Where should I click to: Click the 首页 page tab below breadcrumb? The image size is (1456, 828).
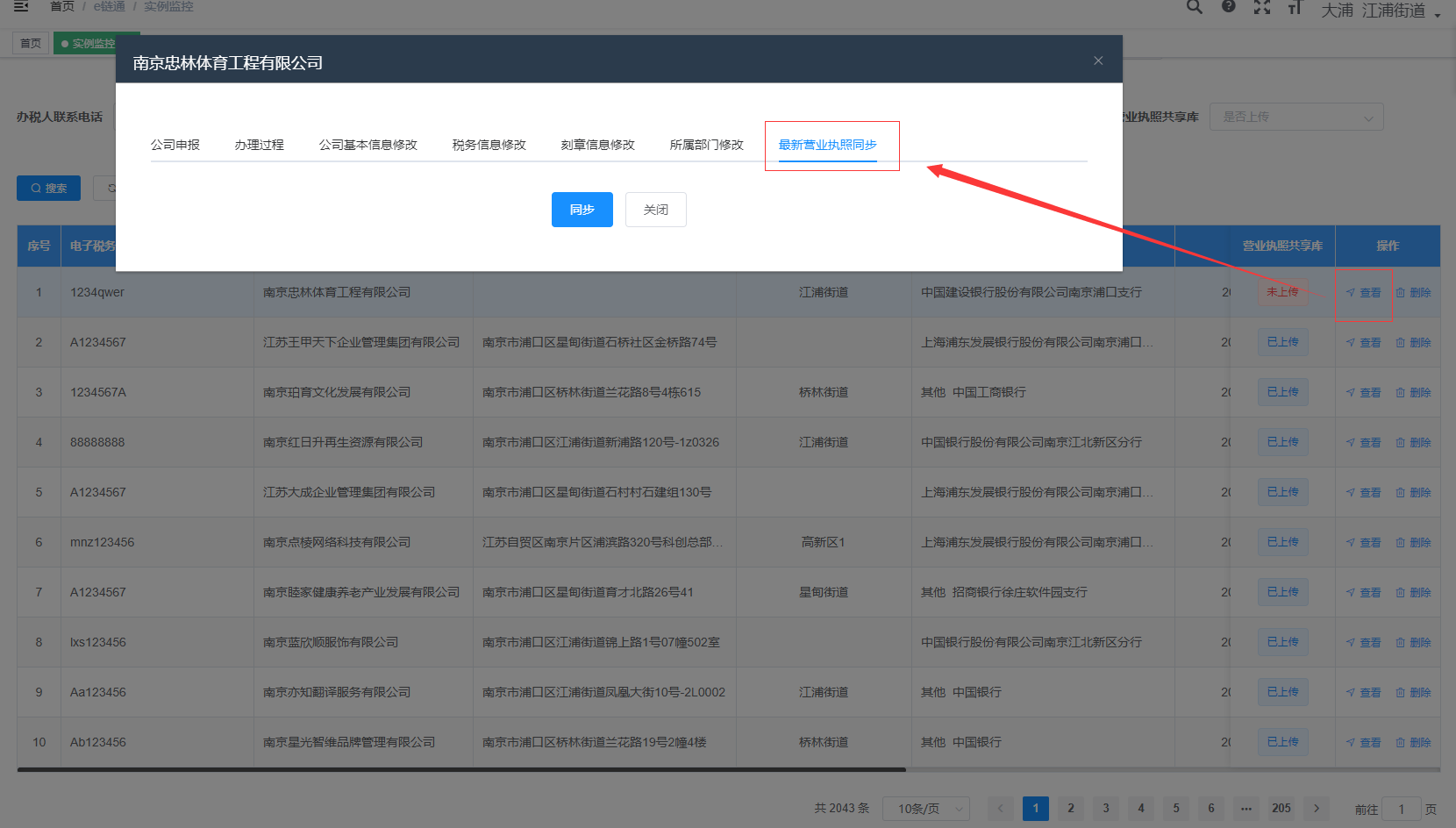tap(31, 43)
